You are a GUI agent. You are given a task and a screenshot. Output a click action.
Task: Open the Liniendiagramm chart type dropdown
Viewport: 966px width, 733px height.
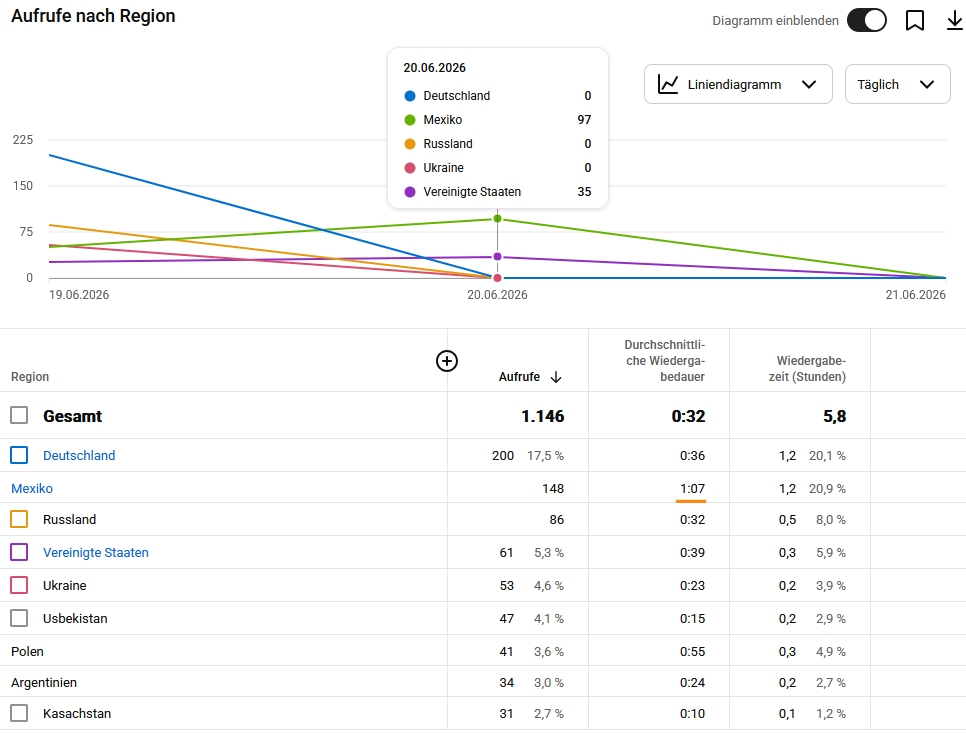click(x=738, y=84)
